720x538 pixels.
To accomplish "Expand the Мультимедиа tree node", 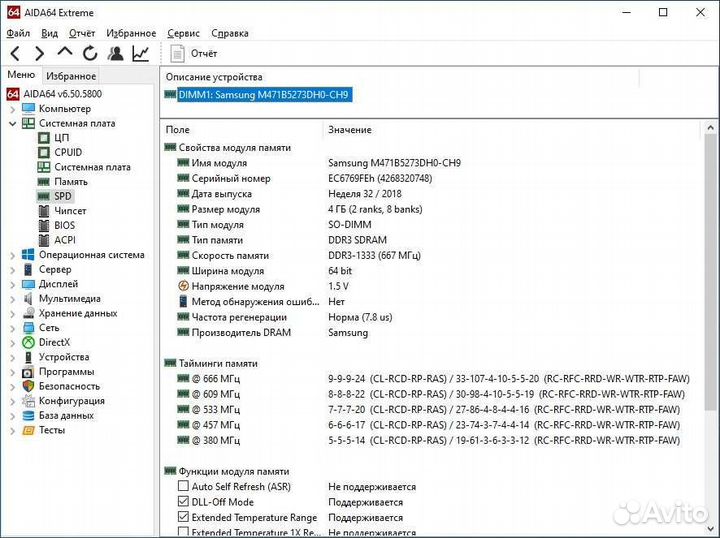I will [12, 299].
